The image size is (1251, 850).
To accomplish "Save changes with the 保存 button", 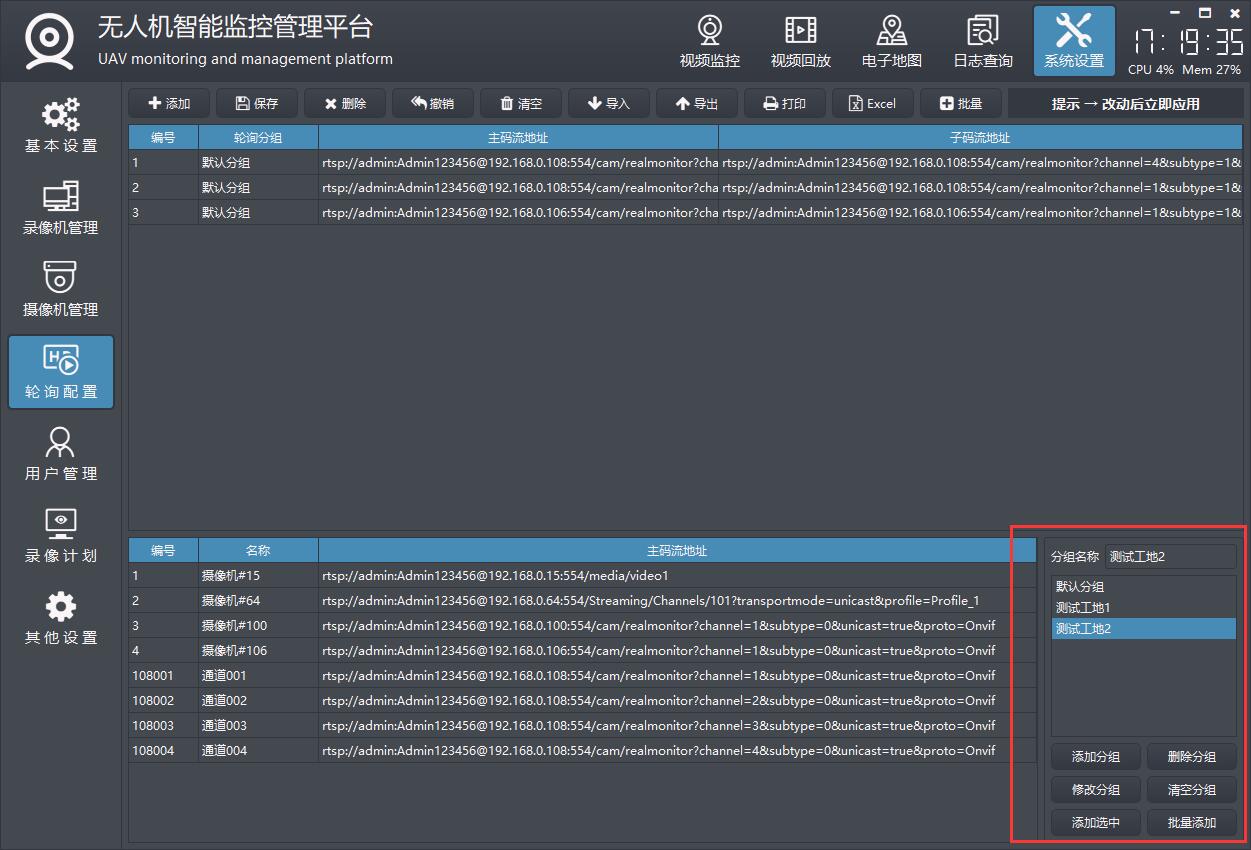I will pos(257,104).
